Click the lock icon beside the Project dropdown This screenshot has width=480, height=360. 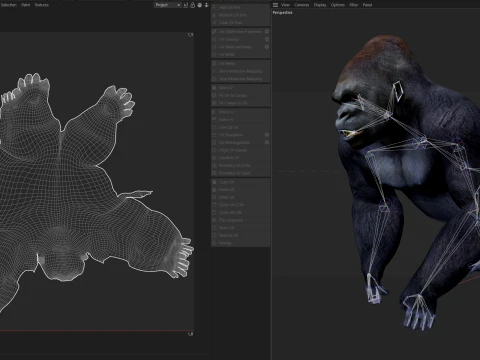[x=193, y=5]
